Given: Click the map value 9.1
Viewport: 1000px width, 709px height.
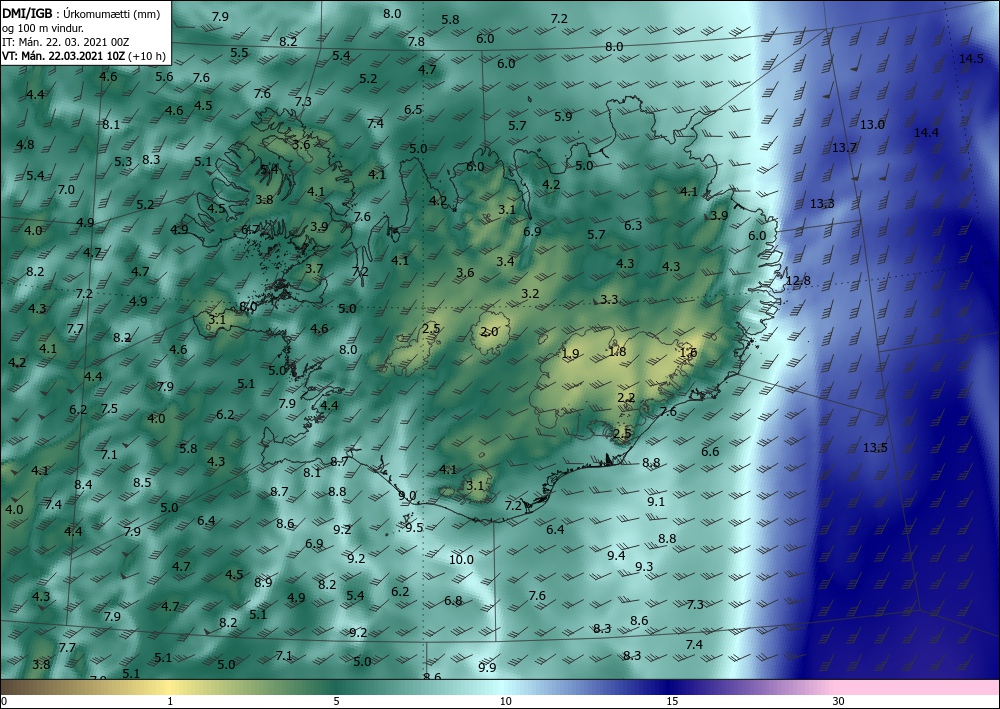Looking at the screenshot, I should 656,502.
